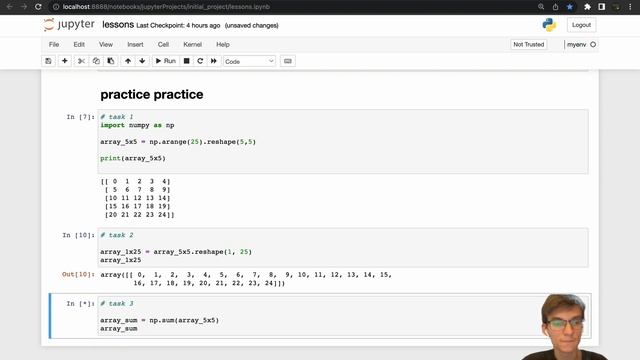Paste cells below icon
The height and width of the screenshot is (360, 640).
click(111, 61)
